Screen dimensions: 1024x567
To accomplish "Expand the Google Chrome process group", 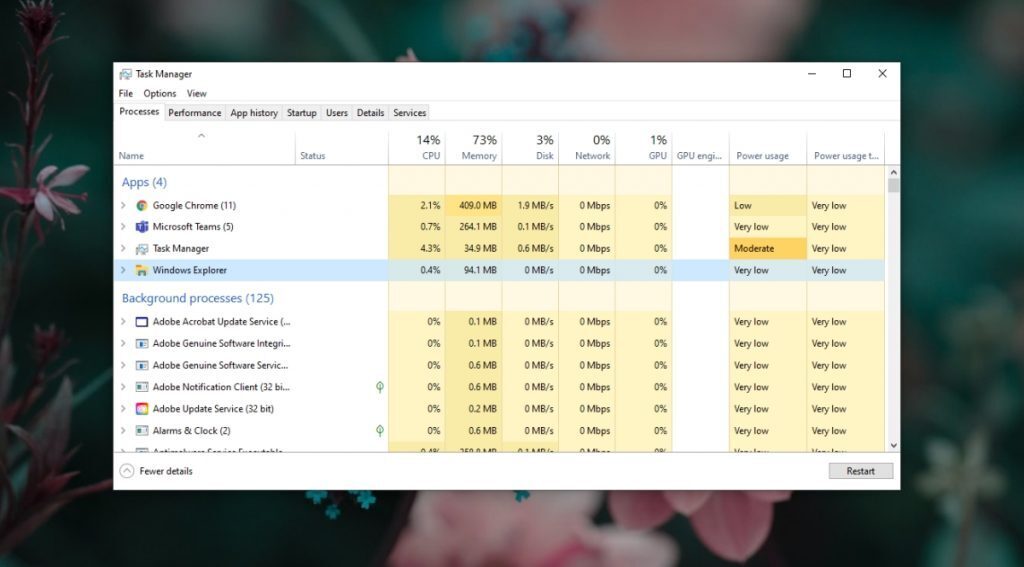I will pos(123,205).
